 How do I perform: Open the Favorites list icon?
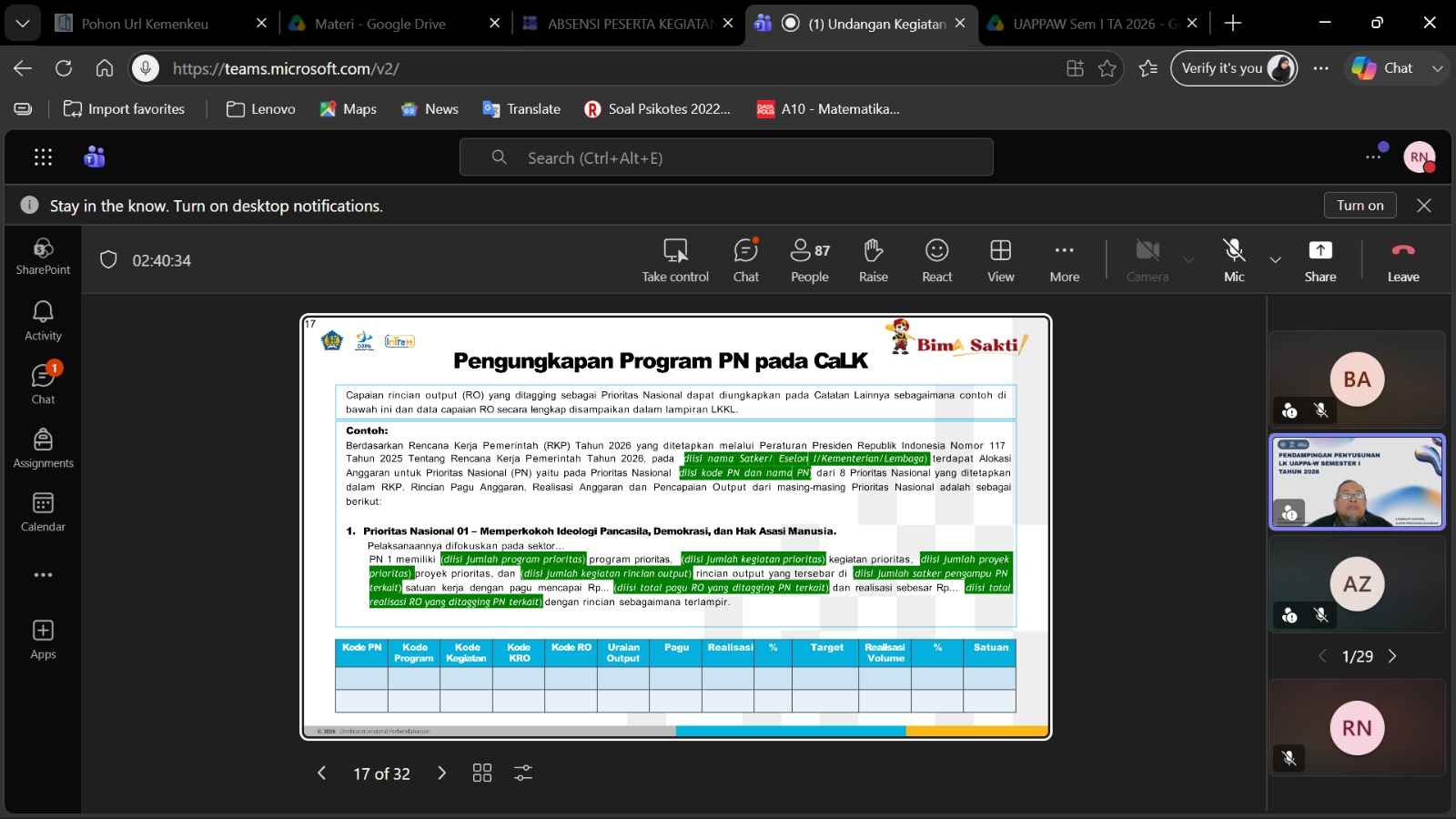coord(1148,68)
